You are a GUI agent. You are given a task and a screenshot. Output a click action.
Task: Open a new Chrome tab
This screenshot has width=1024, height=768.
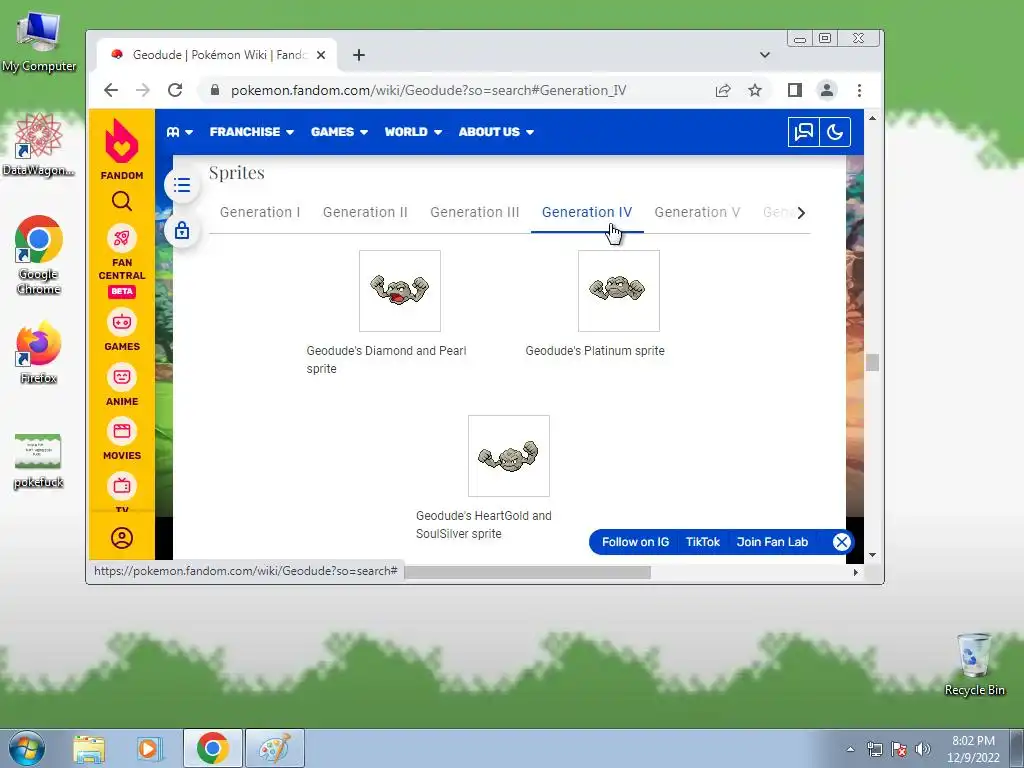pyautogui.click(x=359, y=55)
